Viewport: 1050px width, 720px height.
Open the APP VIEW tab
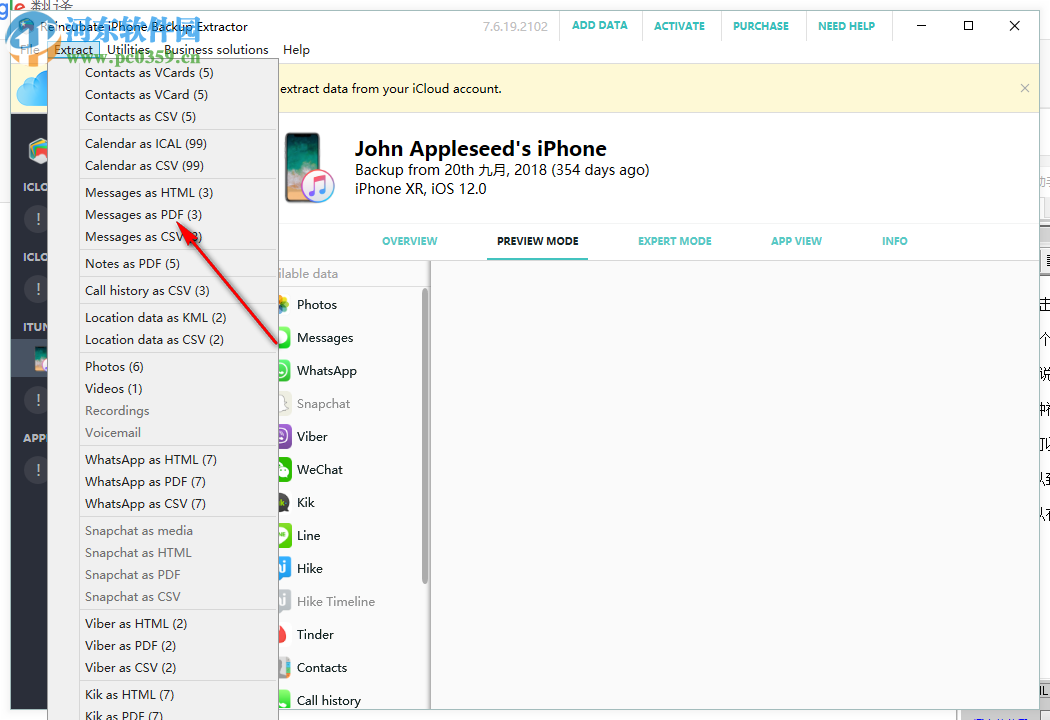[x=796, y=241]
